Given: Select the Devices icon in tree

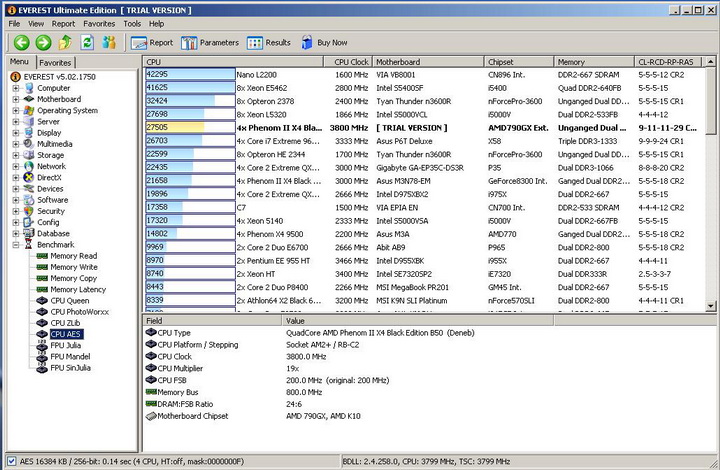Looking at the screenshot, I should [x=29, y=189].
